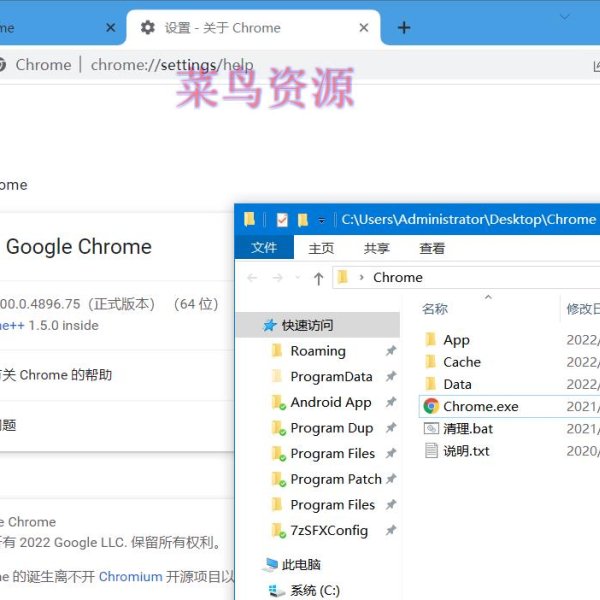The height and width of the screenshot is (600, 600).
Task: Click the Explorer forward arrow
Action: click(277, 277)
